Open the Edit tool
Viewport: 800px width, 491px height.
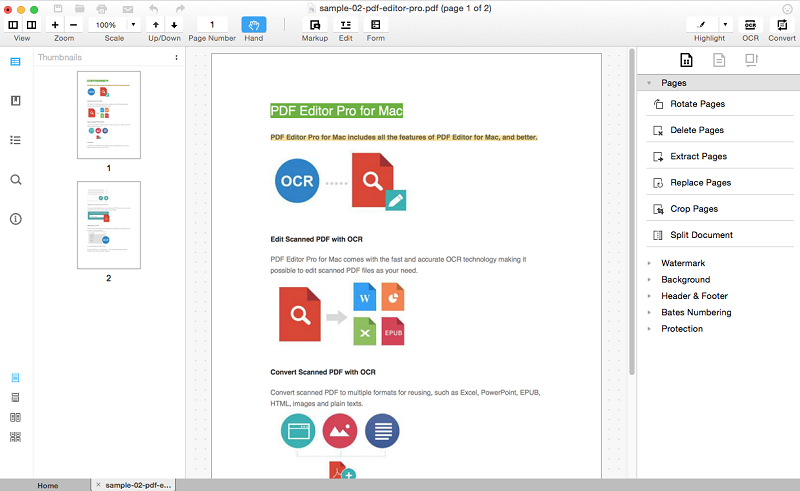[x=345, y=24]
